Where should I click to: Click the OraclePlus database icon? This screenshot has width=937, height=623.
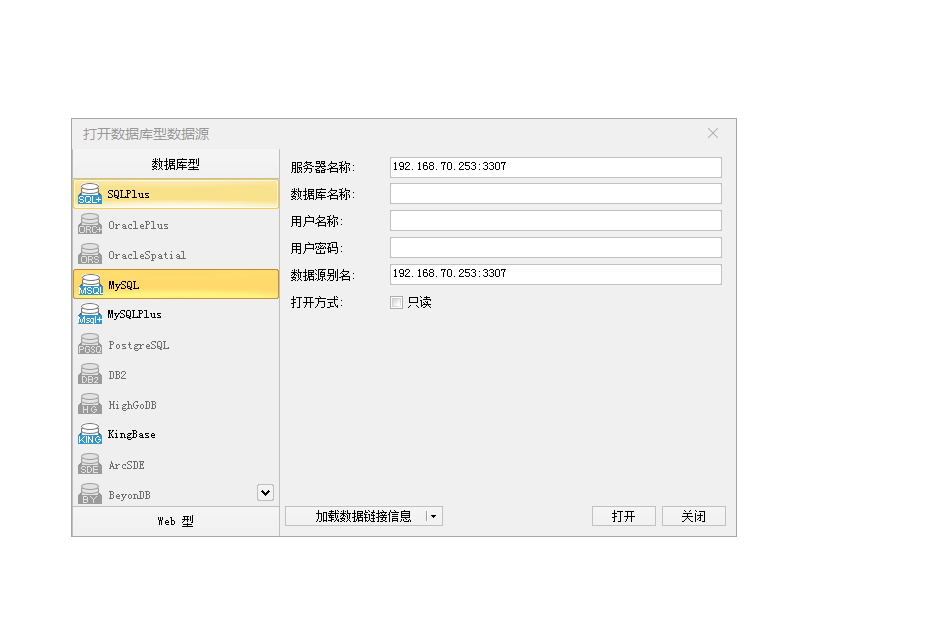[90, 224]
